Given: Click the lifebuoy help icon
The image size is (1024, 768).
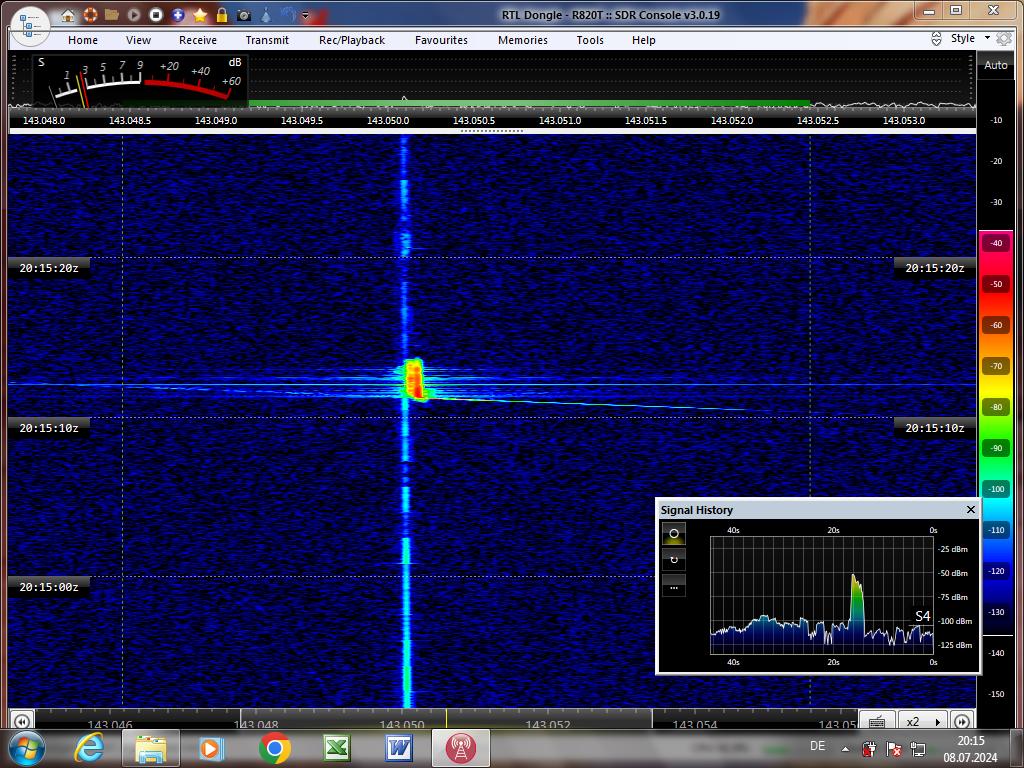Looking at the screenshot, I should coord(90,15).
